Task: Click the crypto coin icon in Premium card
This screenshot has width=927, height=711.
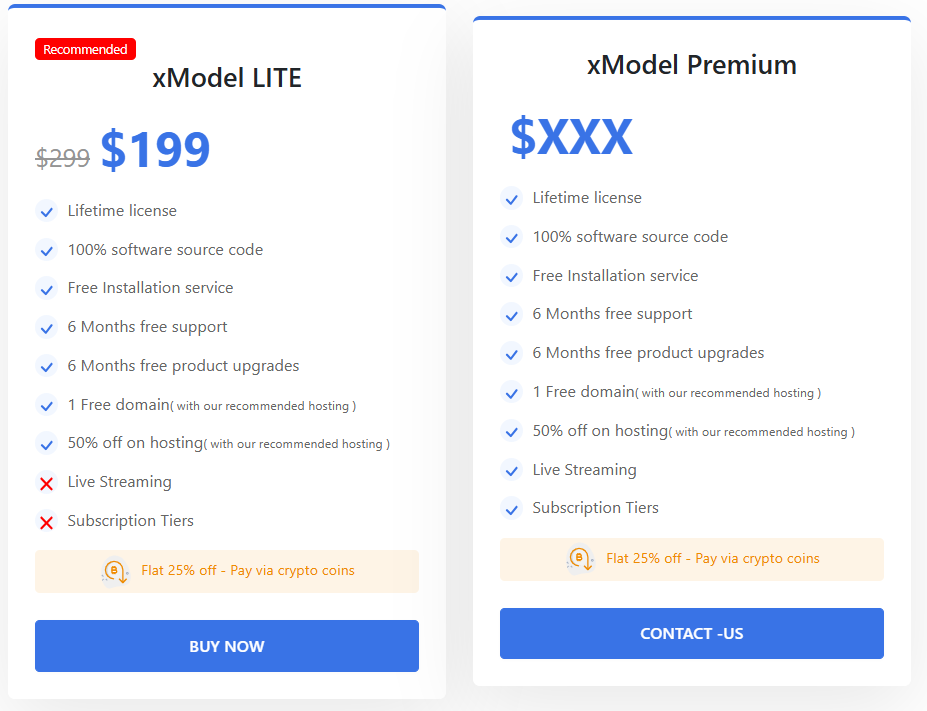Action: (579, 559)
